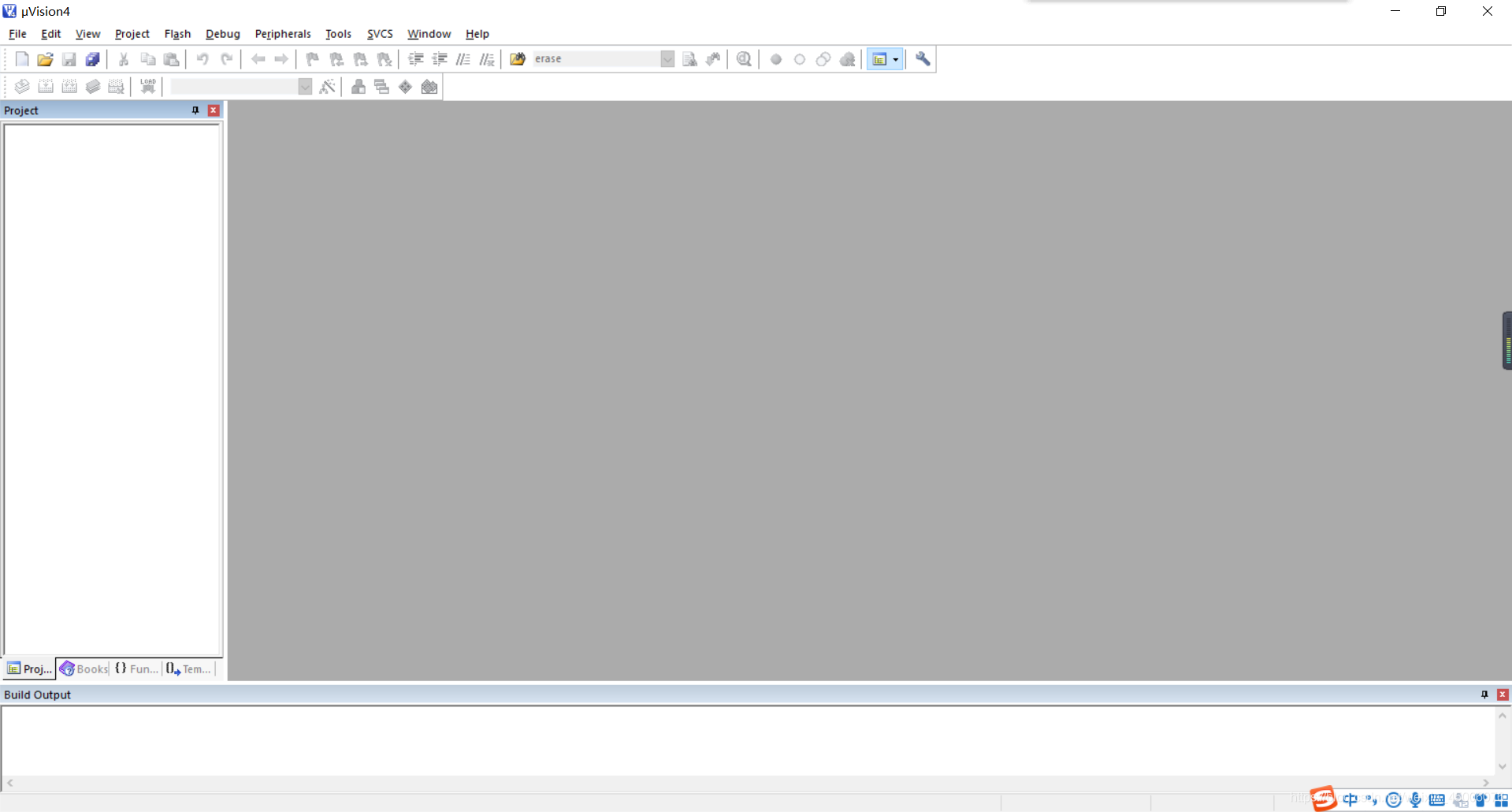
Task: Click Build Output scroll down arrow
Action: 1503,766
